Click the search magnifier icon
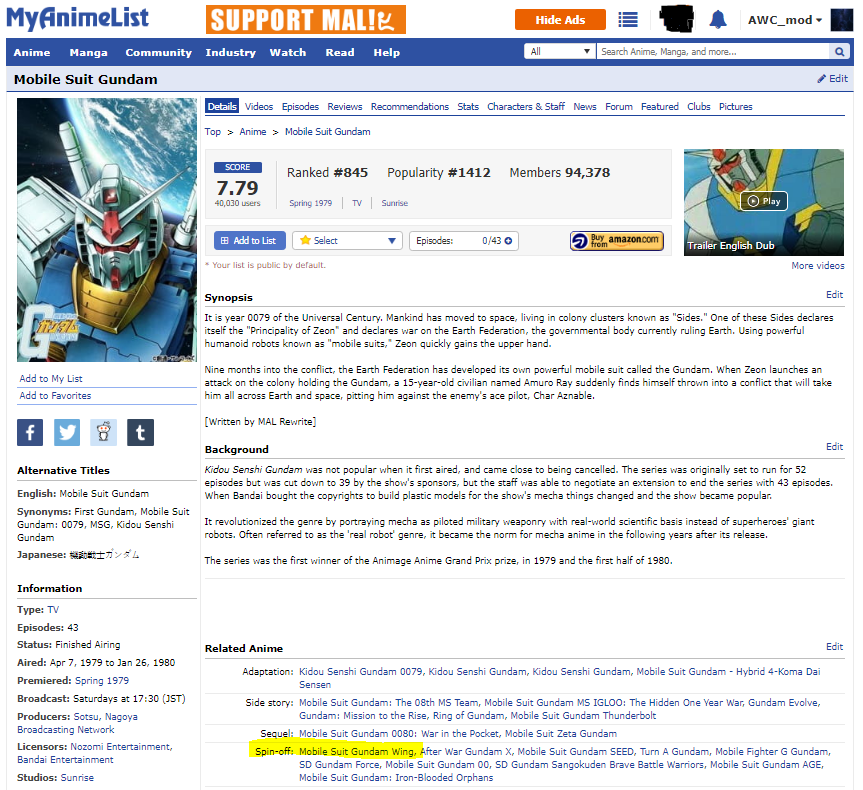 tap(839, 52)
